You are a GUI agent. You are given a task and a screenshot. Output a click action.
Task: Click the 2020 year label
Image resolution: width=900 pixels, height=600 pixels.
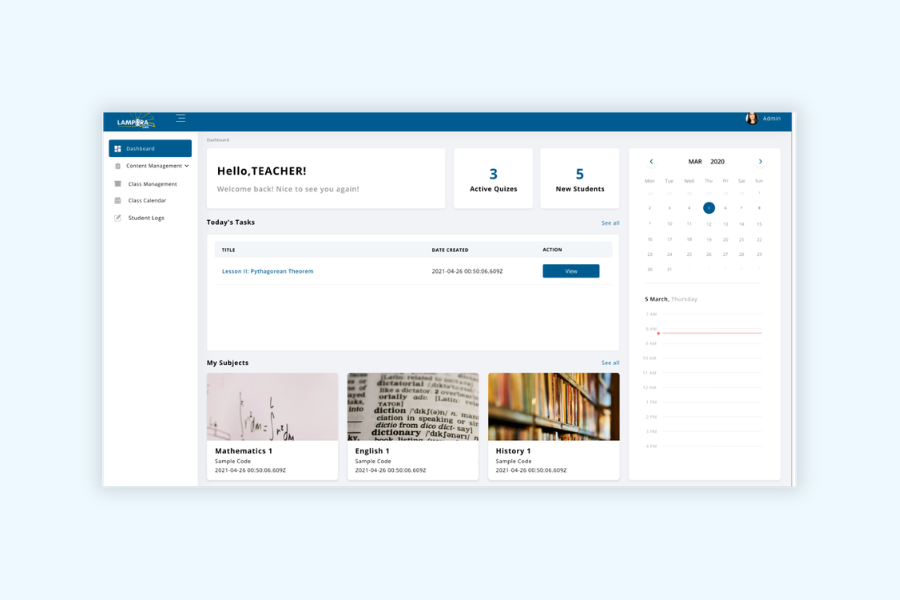tap(717, 161)
